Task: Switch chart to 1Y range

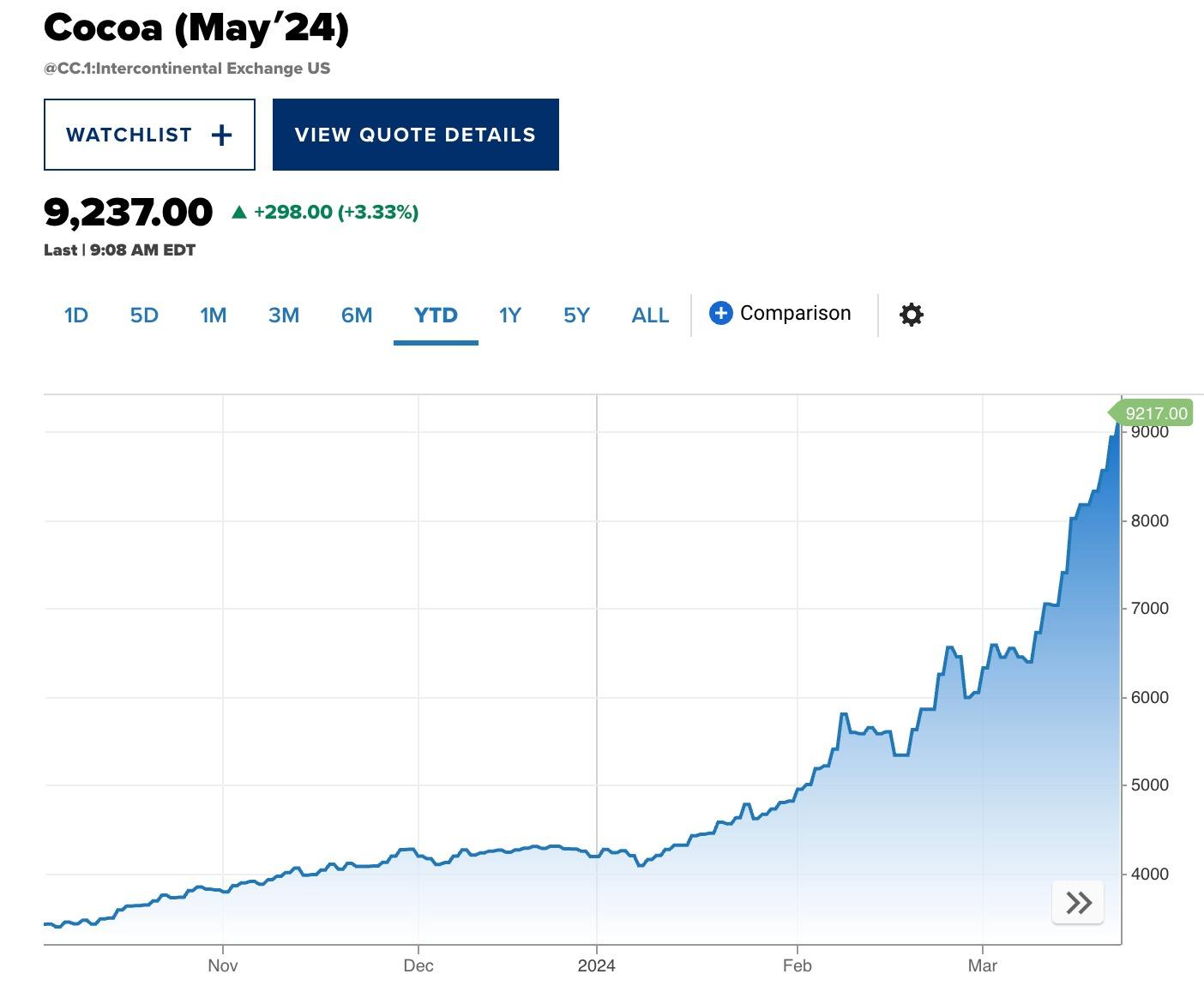Action: pyautogui.click(x=510, y=316)
